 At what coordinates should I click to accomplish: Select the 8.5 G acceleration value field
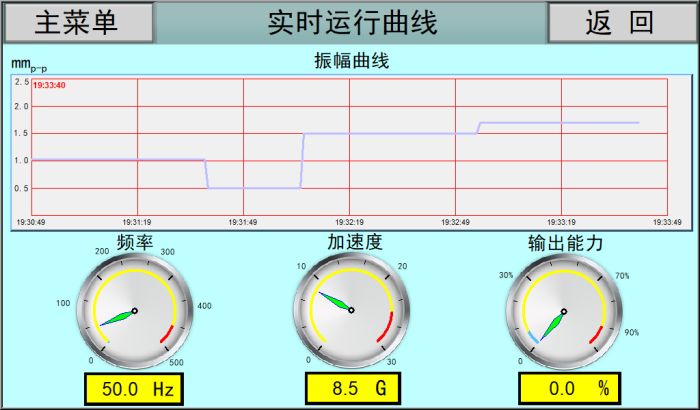[x=351, y=387]
